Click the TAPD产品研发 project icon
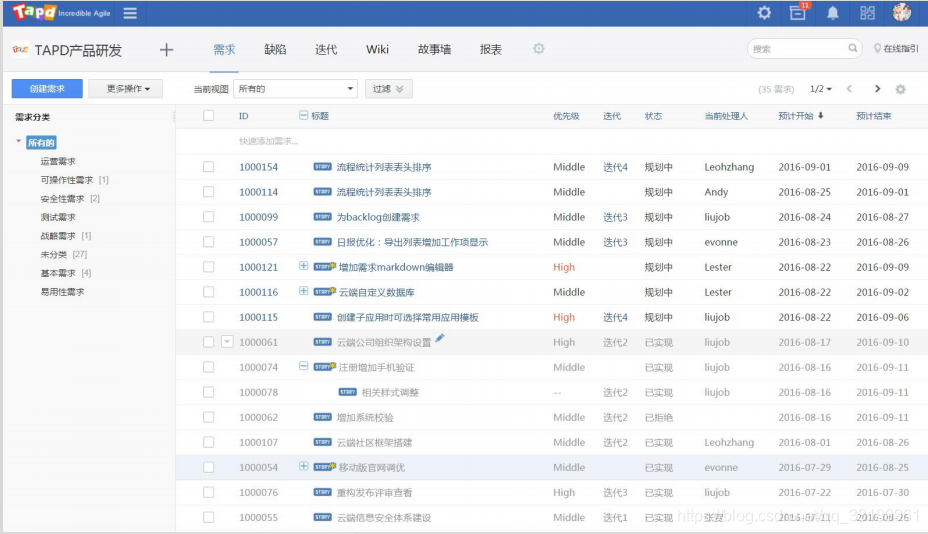The width and height of the screenshot is (928, 534). click(x=20, y=50)
